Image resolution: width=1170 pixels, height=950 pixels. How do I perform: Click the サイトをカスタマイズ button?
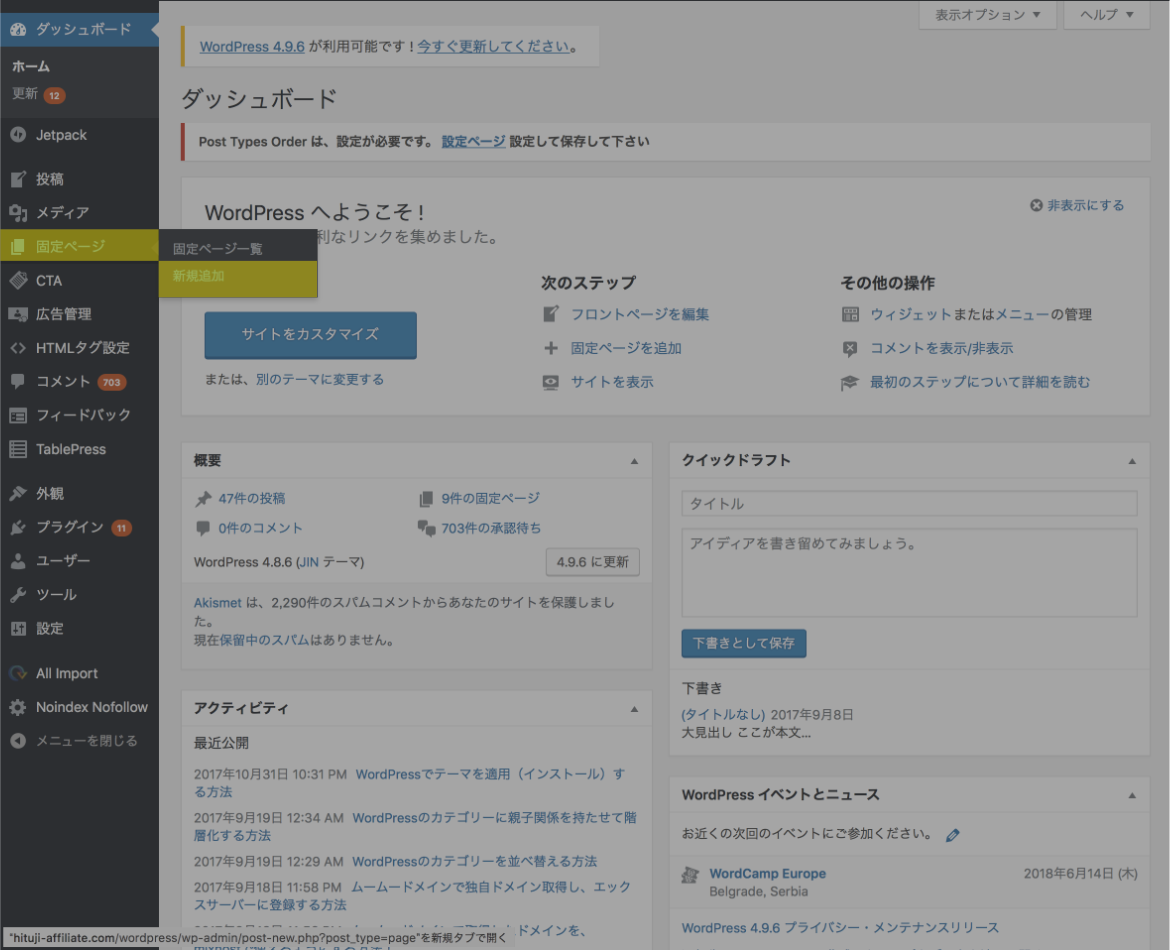[310, 335]
